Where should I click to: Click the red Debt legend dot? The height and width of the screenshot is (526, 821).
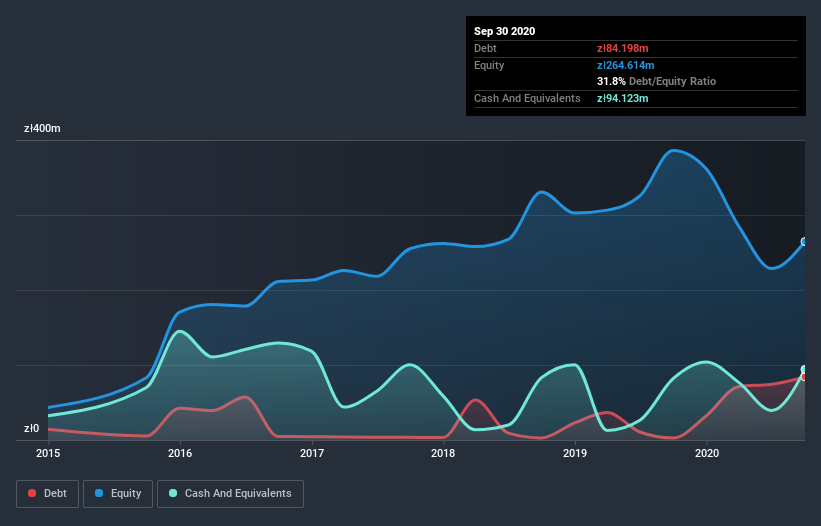[x=32, y=493]
